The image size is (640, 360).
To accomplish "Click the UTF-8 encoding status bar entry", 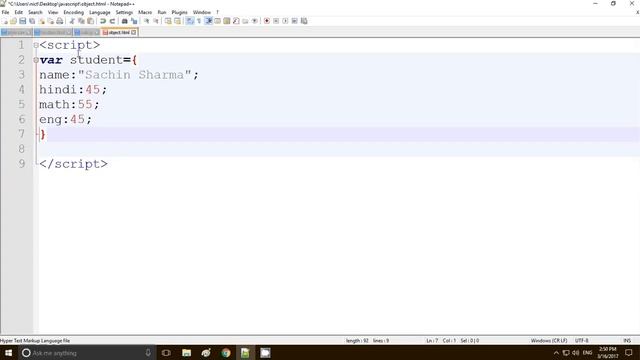I will click(582, 340).
